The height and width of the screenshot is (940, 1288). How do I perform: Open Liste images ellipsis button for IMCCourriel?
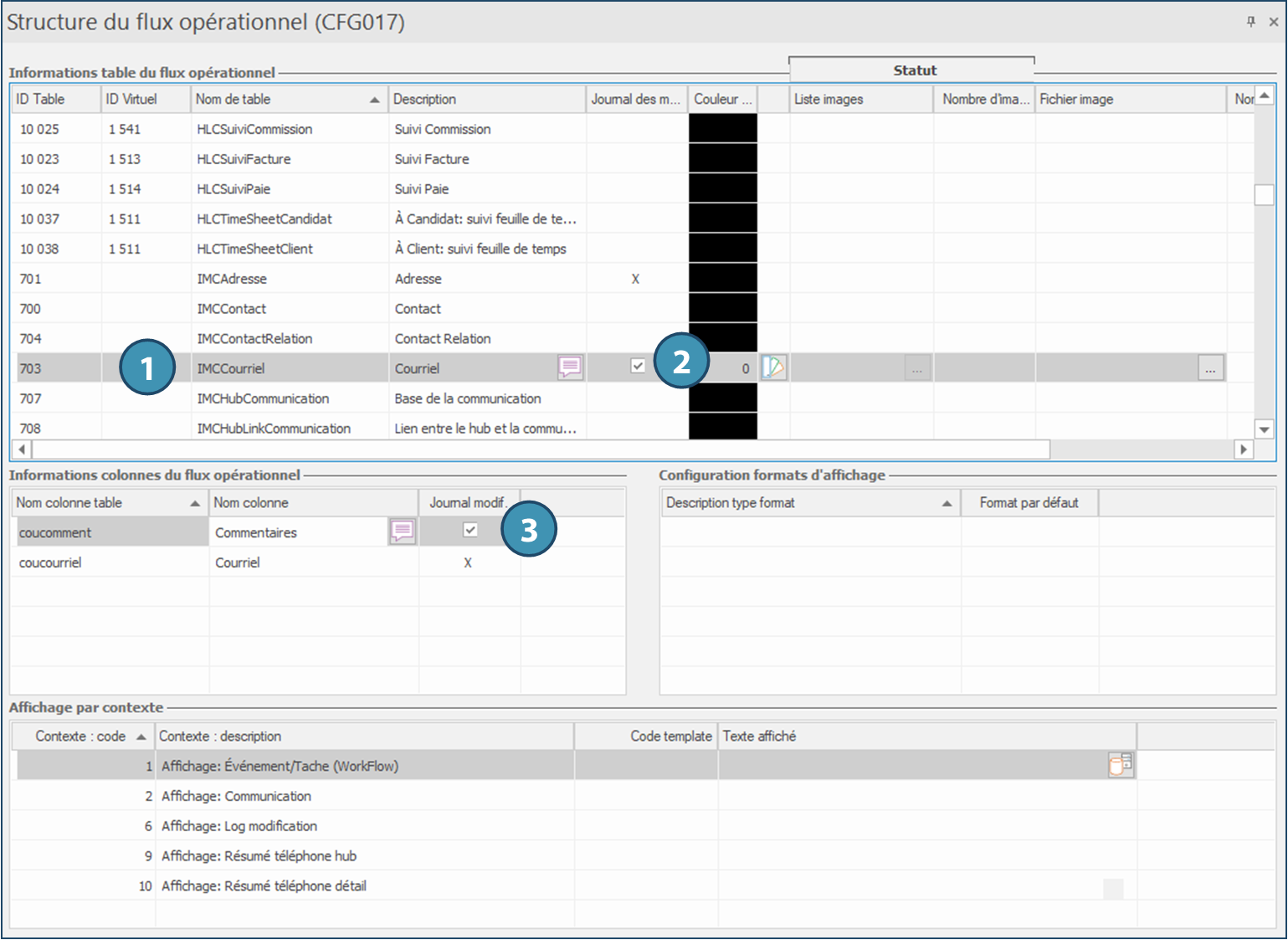tap(917, 368)
